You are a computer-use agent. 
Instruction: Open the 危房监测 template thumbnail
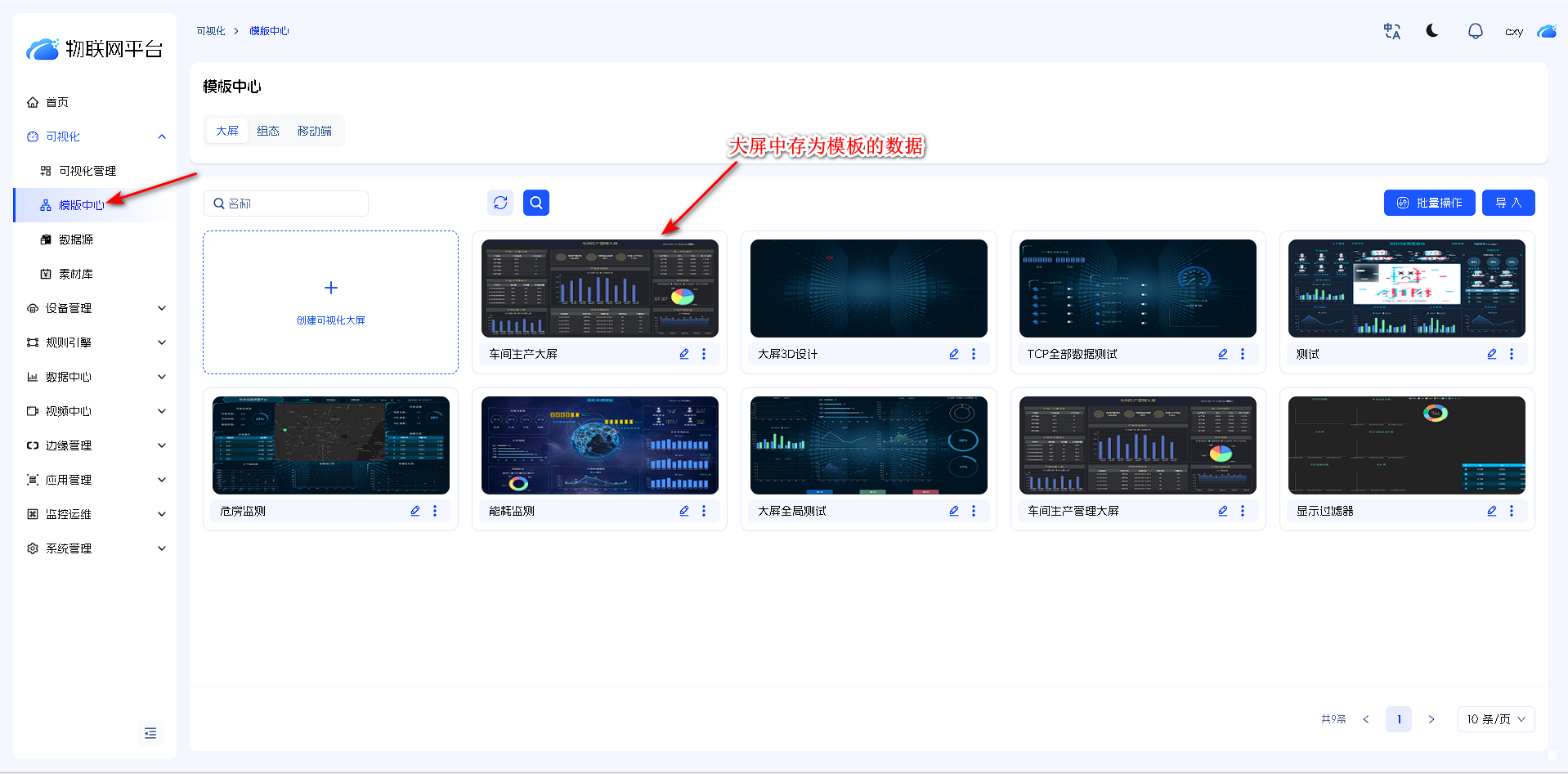[x=331, y=445]
